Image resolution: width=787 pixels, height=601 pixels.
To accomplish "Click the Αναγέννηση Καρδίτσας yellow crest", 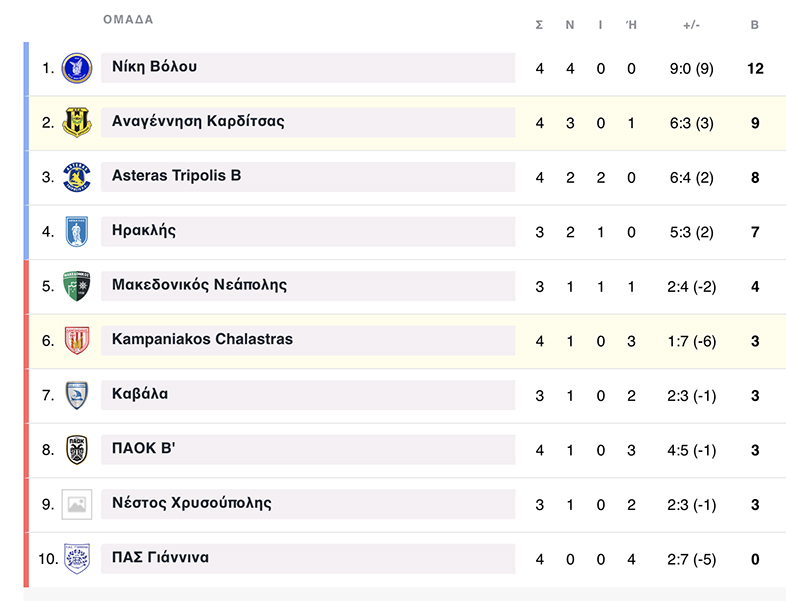I will tap(77, 123).
